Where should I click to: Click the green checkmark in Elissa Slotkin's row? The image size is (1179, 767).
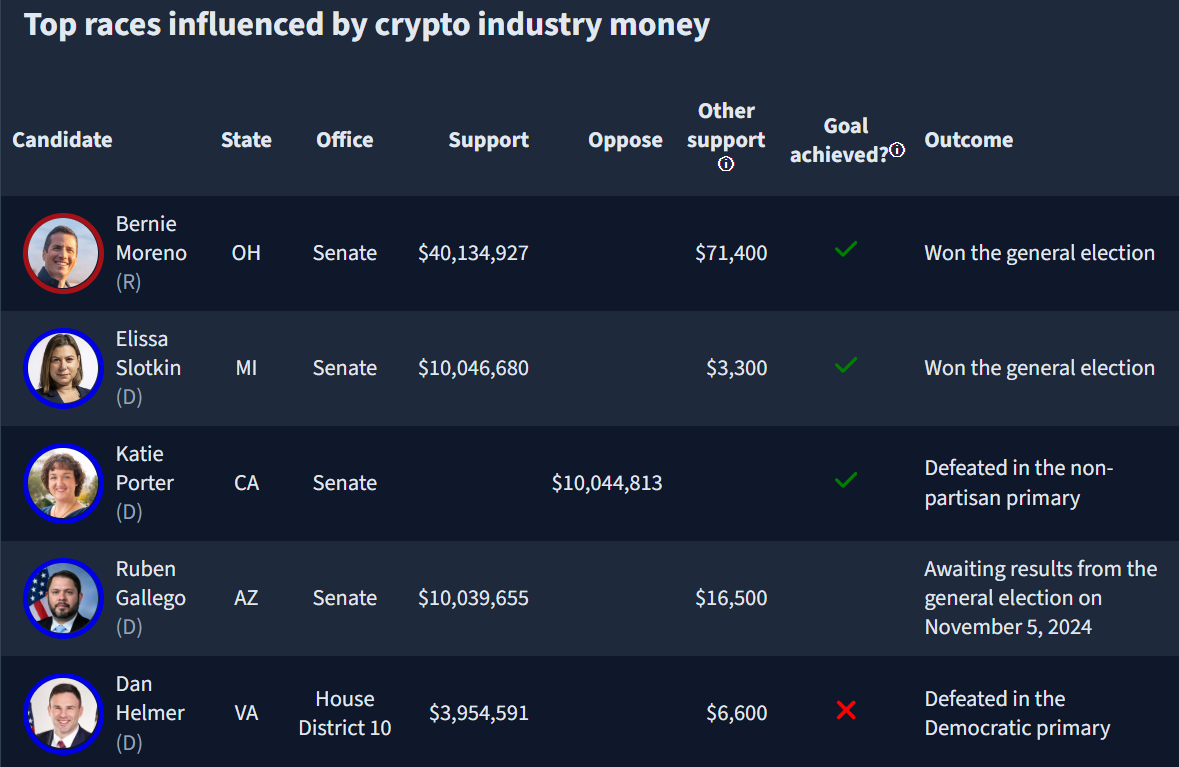pos(846,365)
